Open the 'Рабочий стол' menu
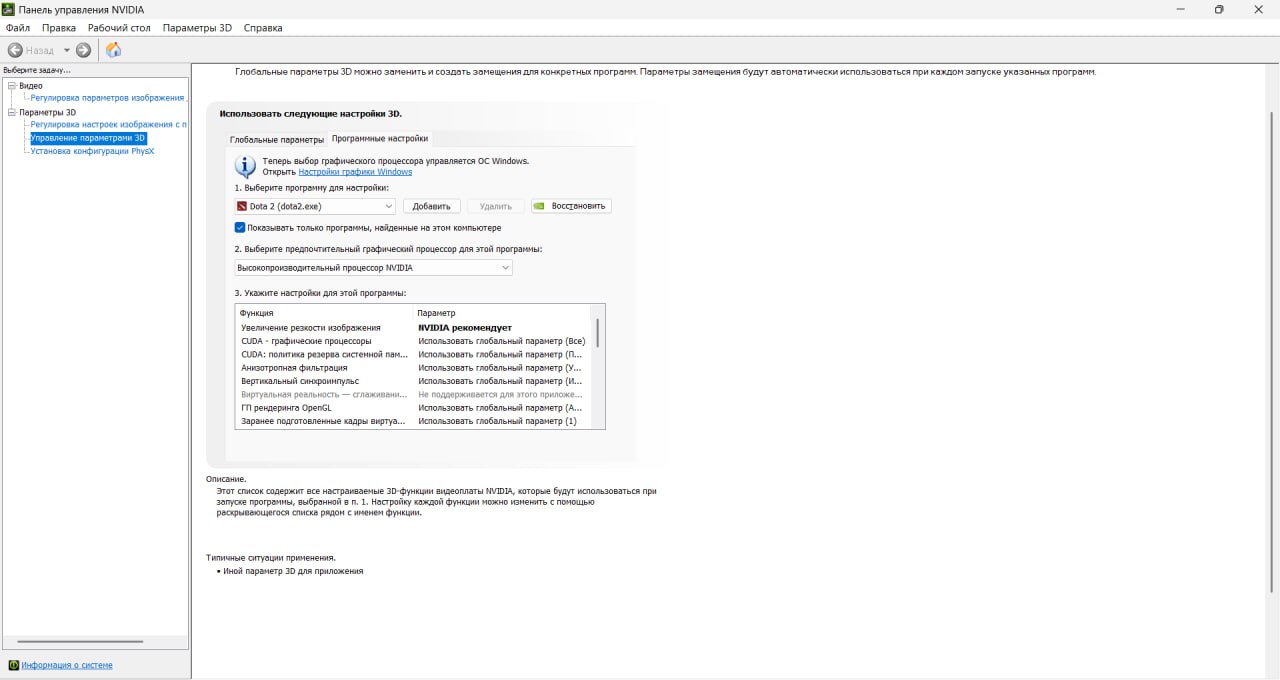This screenshot has width=1280, height=680. (119, 28)
